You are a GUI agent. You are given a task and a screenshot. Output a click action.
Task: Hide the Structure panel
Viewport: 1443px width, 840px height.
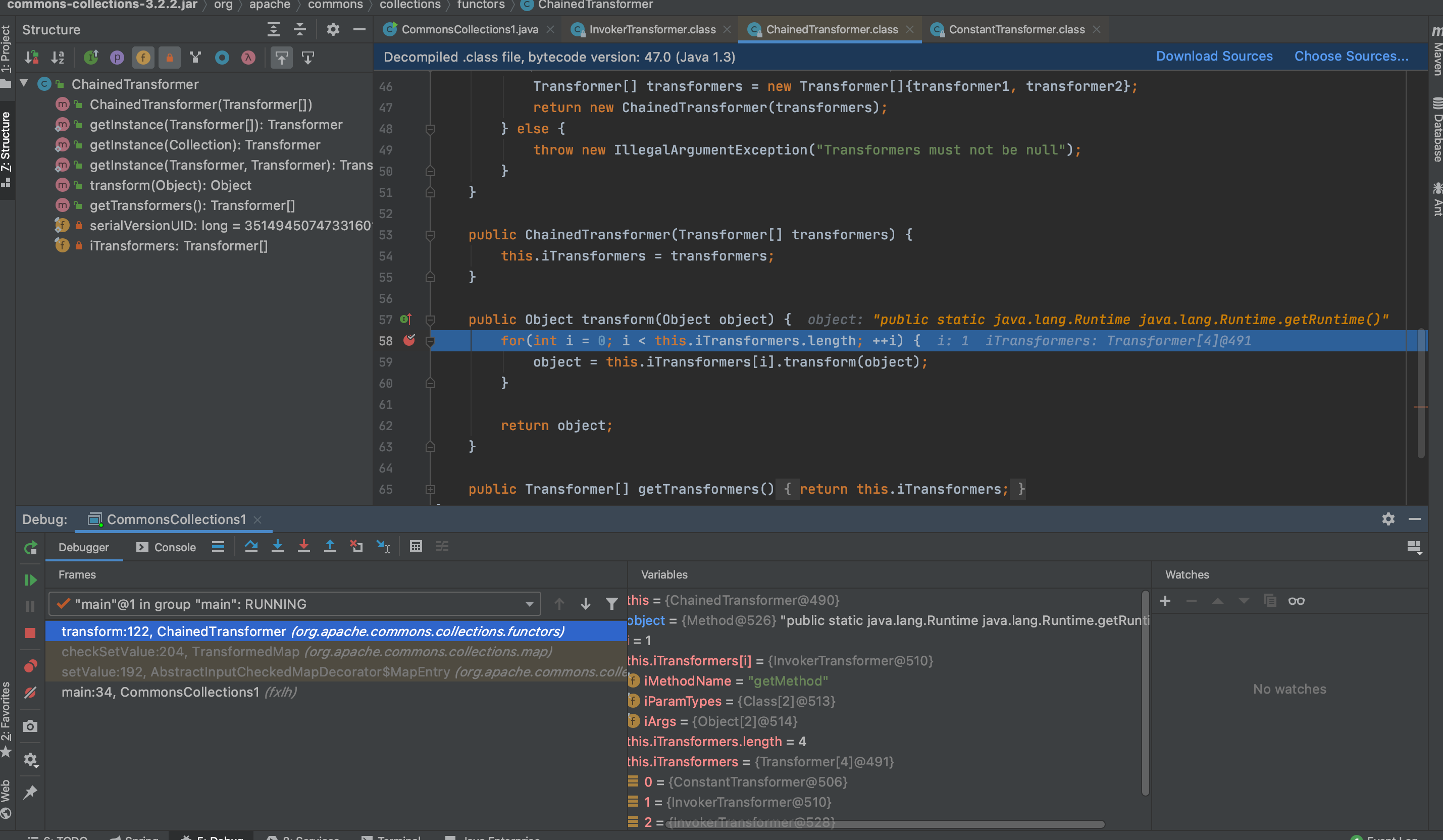359,29
